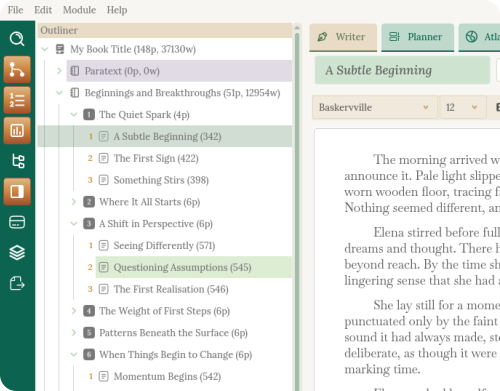Select Seeing Differently (571) scene
This screenshot has width=500, height=391.
pos(164,246)
